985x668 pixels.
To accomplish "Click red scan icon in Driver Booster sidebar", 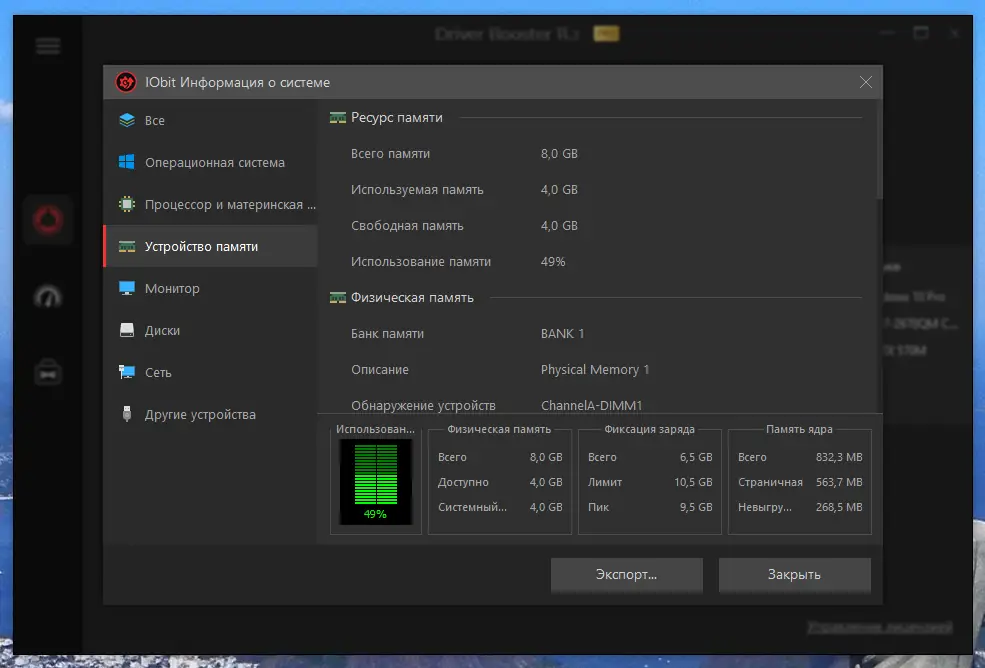I will (48, 220).
